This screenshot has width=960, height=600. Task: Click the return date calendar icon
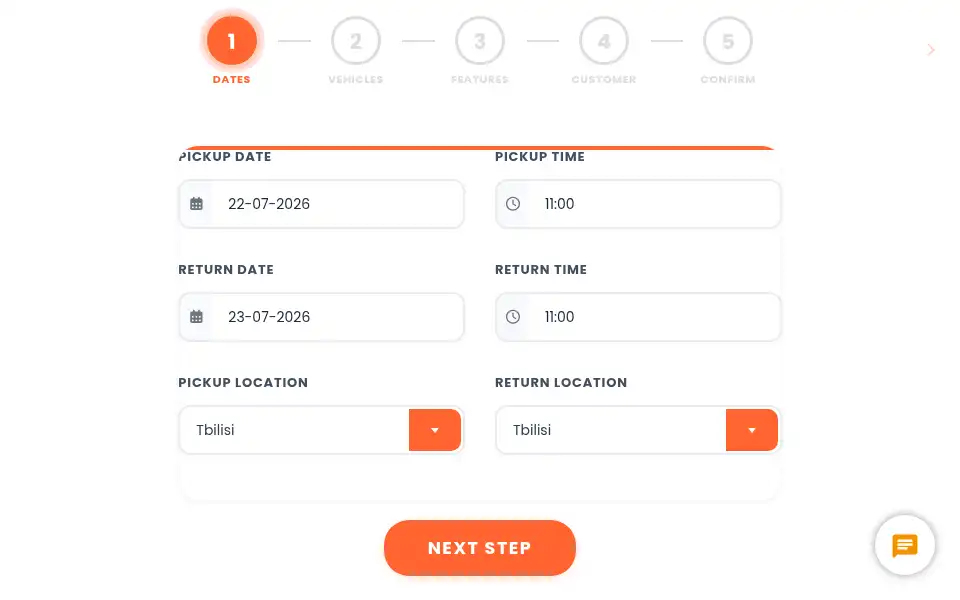(196, 317)
